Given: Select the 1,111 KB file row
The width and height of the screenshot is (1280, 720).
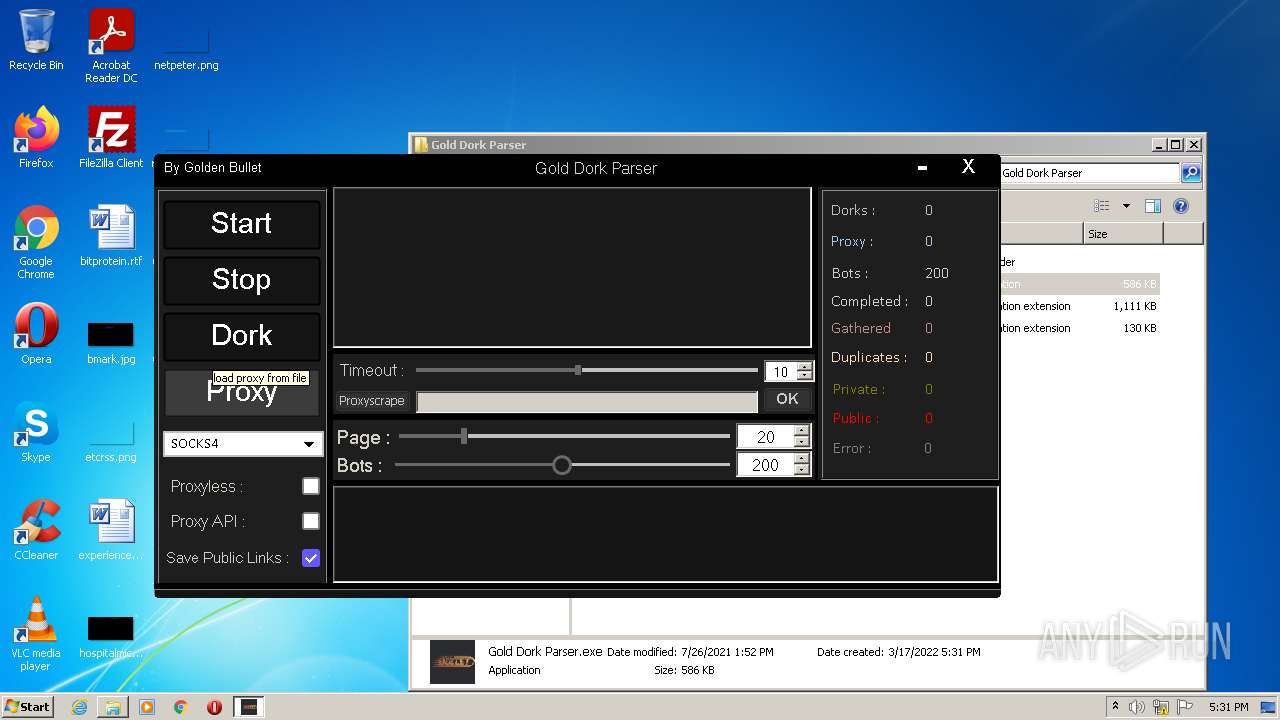Looking at the screenshot, I should click(1080, 306).
